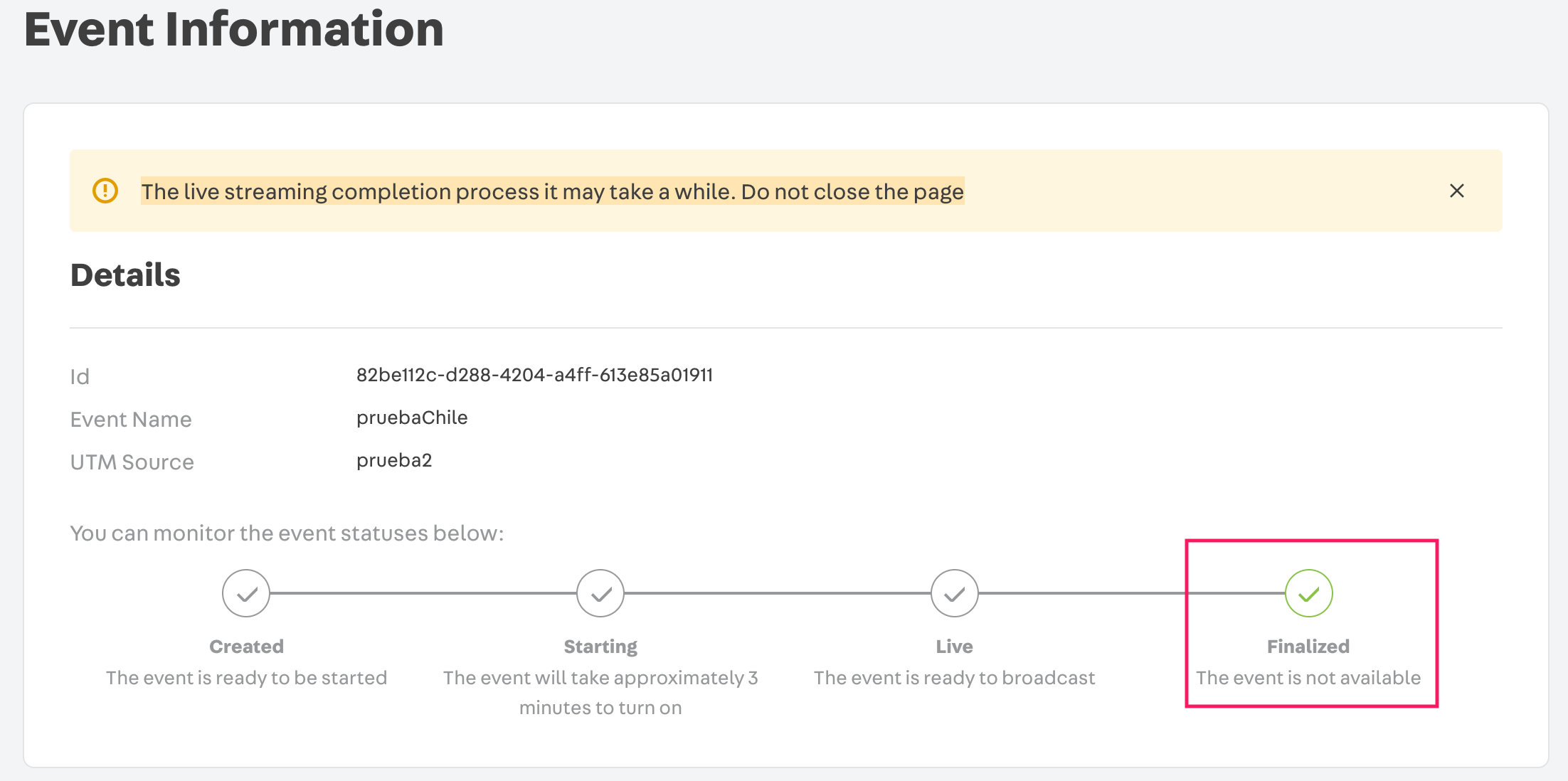Dismiss the live streaming warning banner
Screen dimensions: 1568x781
pos(1457,191)
